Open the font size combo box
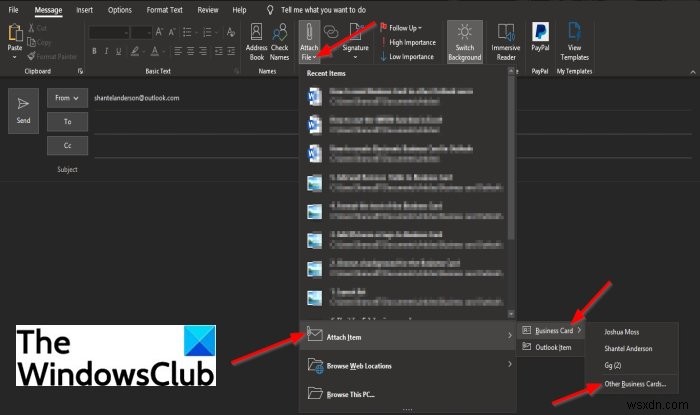The height and width of the screenshot is (415, 700). pyautogui.click(x=142, y=33)
